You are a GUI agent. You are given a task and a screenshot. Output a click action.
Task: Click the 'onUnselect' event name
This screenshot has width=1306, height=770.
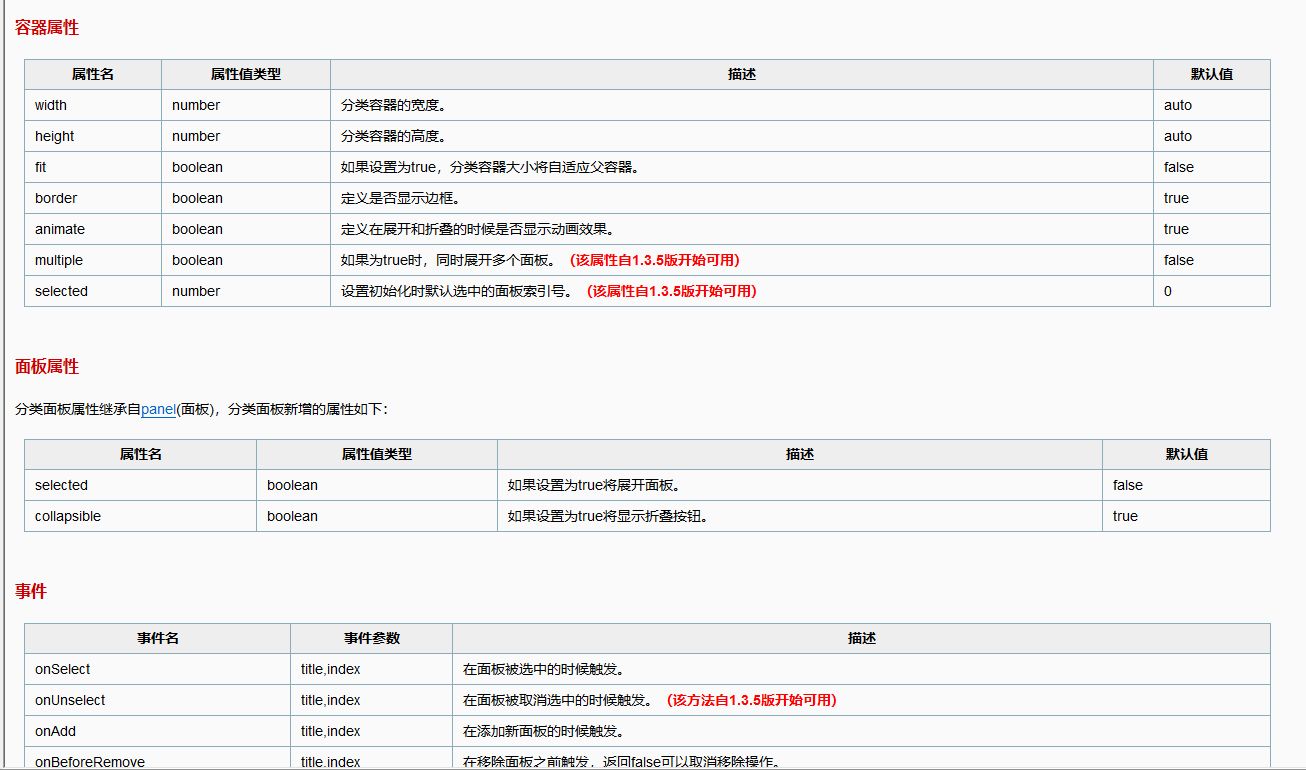point(70,700)
